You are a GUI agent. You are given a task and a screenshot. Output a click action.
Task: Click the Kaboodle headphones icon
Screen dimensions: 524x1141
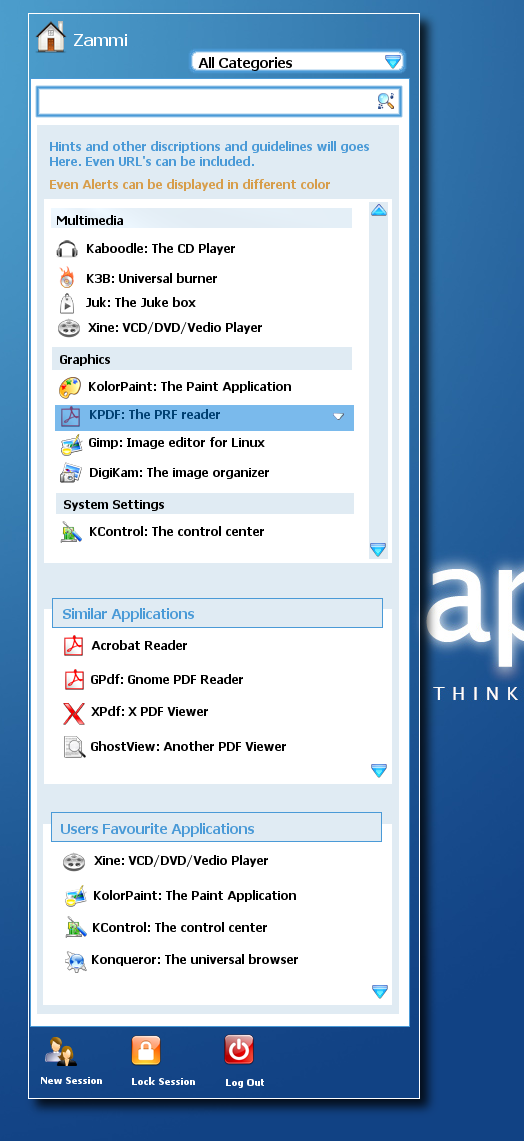pyautogui.click(x=67, y=249)
